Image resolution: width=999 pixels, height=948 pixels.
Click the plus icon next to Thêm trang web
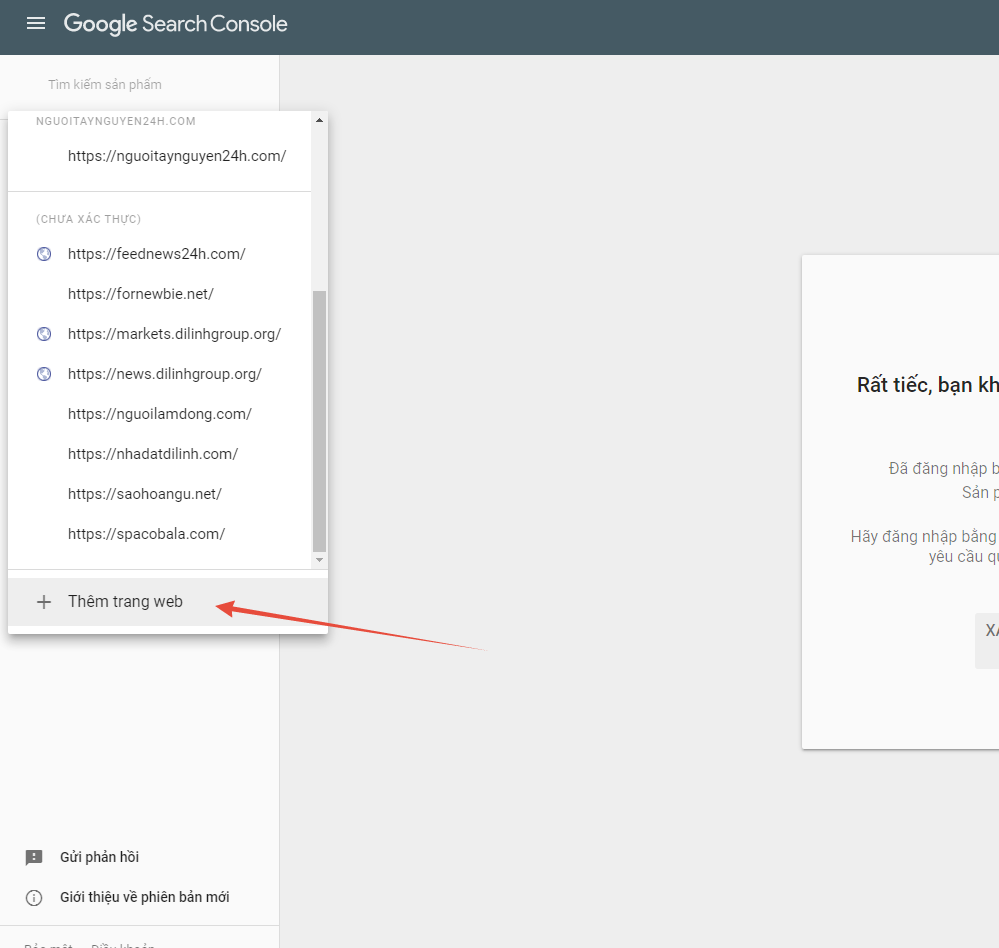(x=44, y=602)
